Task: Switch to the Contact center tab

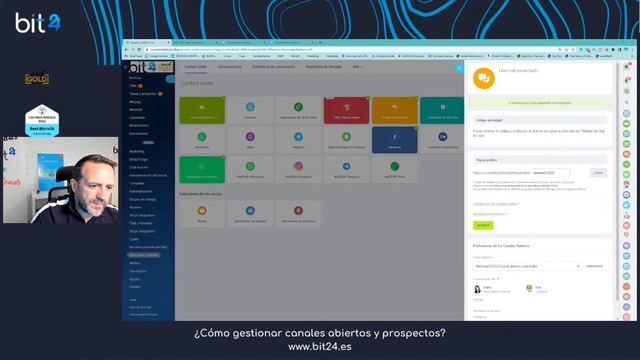Action: (196, 67)
